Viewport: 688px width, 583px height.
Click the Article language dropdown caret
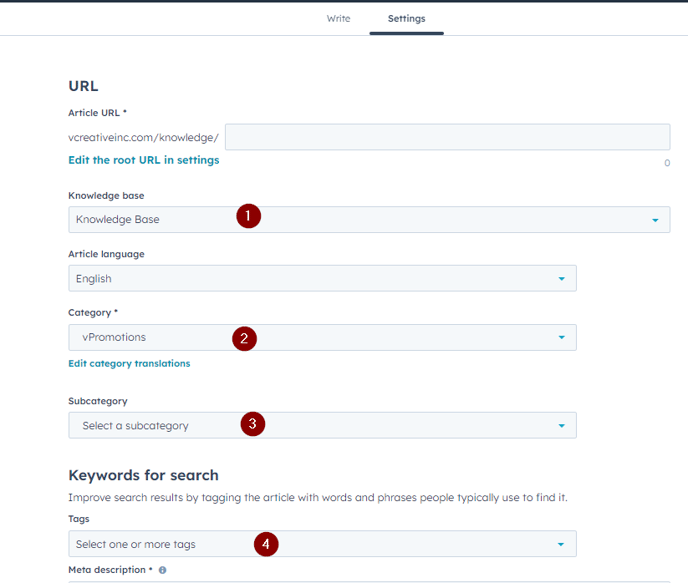562,279
